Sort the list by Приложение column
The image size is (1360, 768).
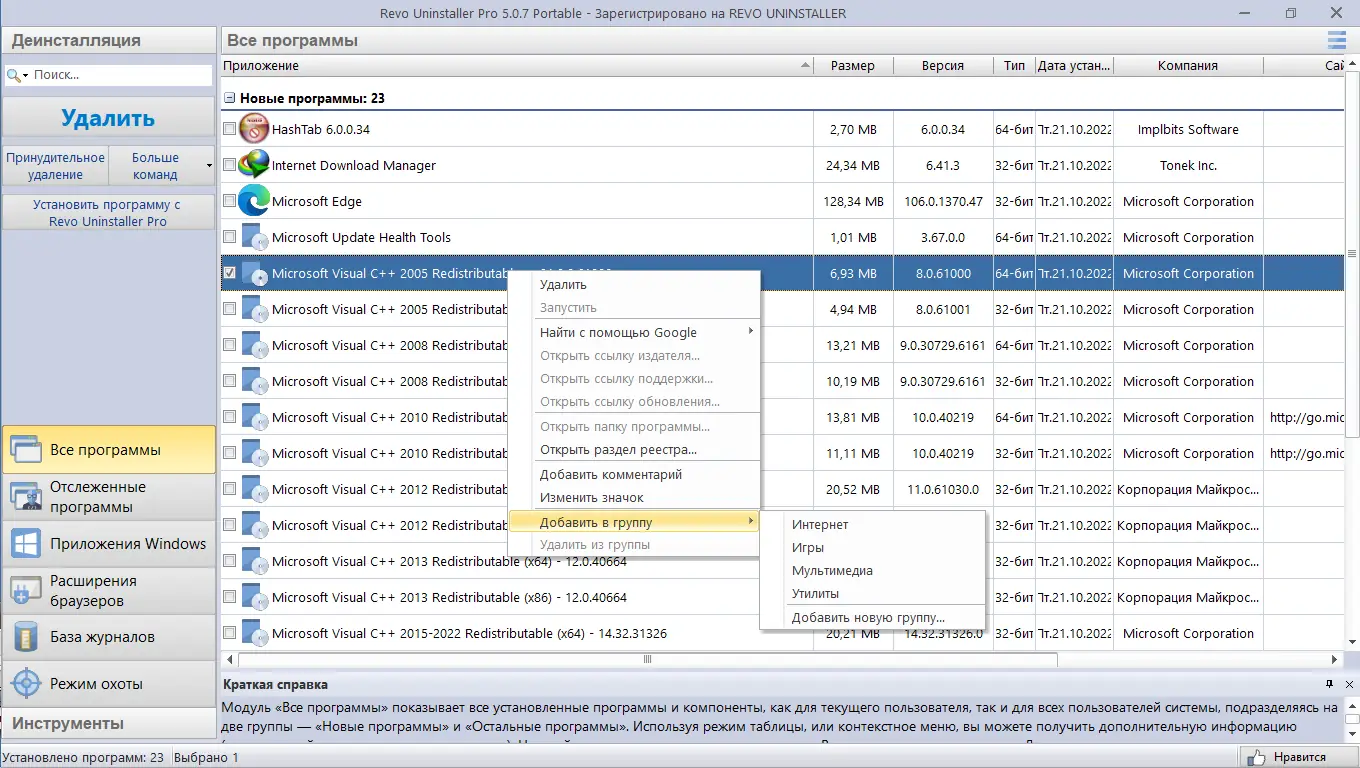517,65
